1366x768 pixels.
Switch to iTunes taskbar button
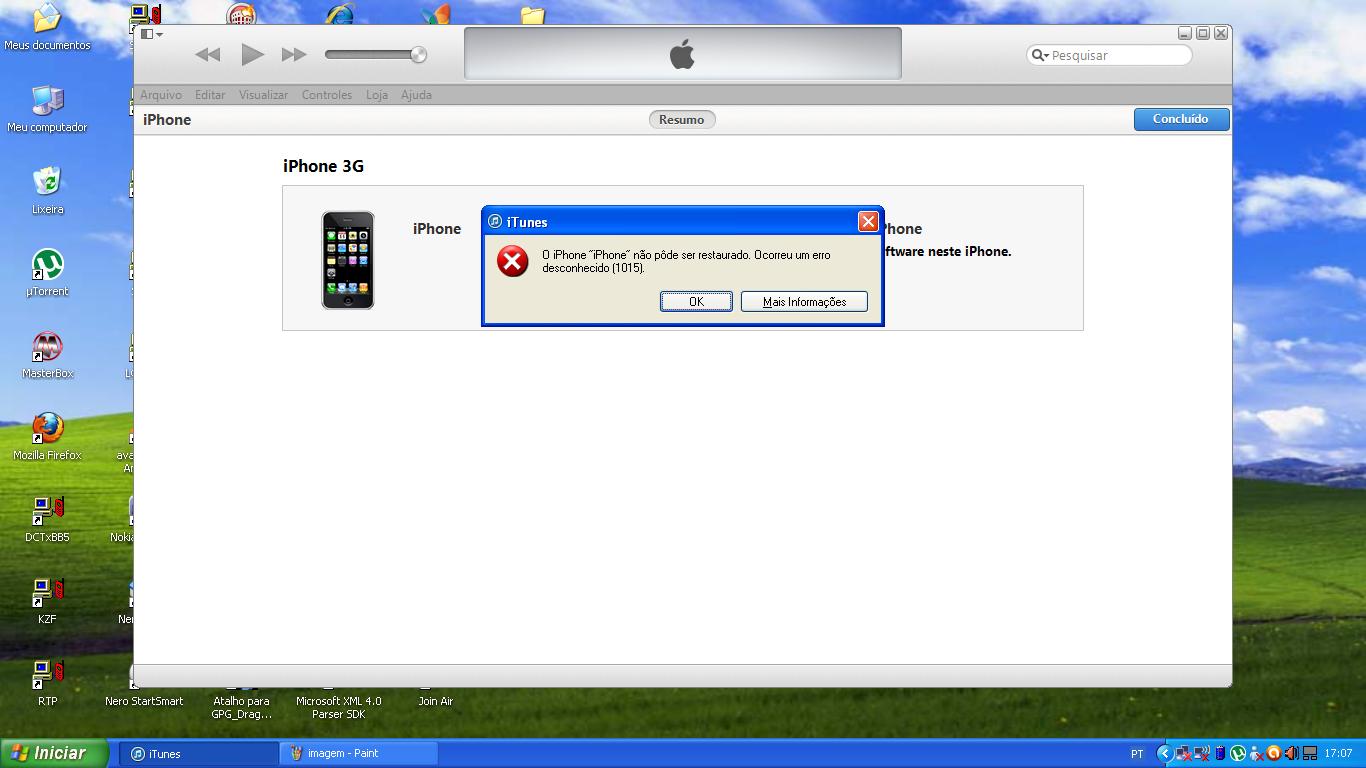(198, 754)
